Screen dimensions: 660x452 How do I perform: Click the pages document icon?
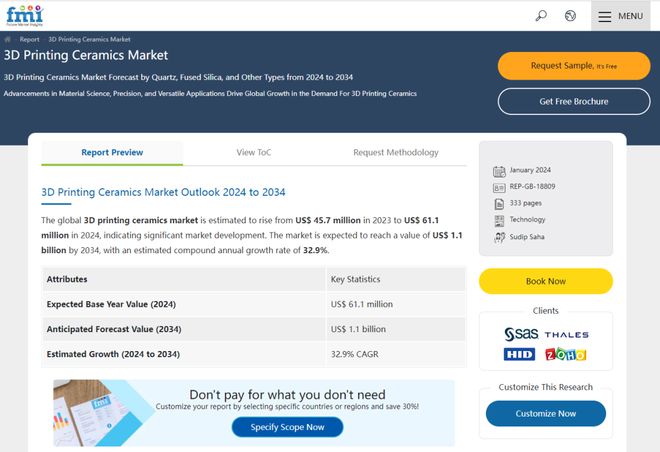[x=499, y=204]
